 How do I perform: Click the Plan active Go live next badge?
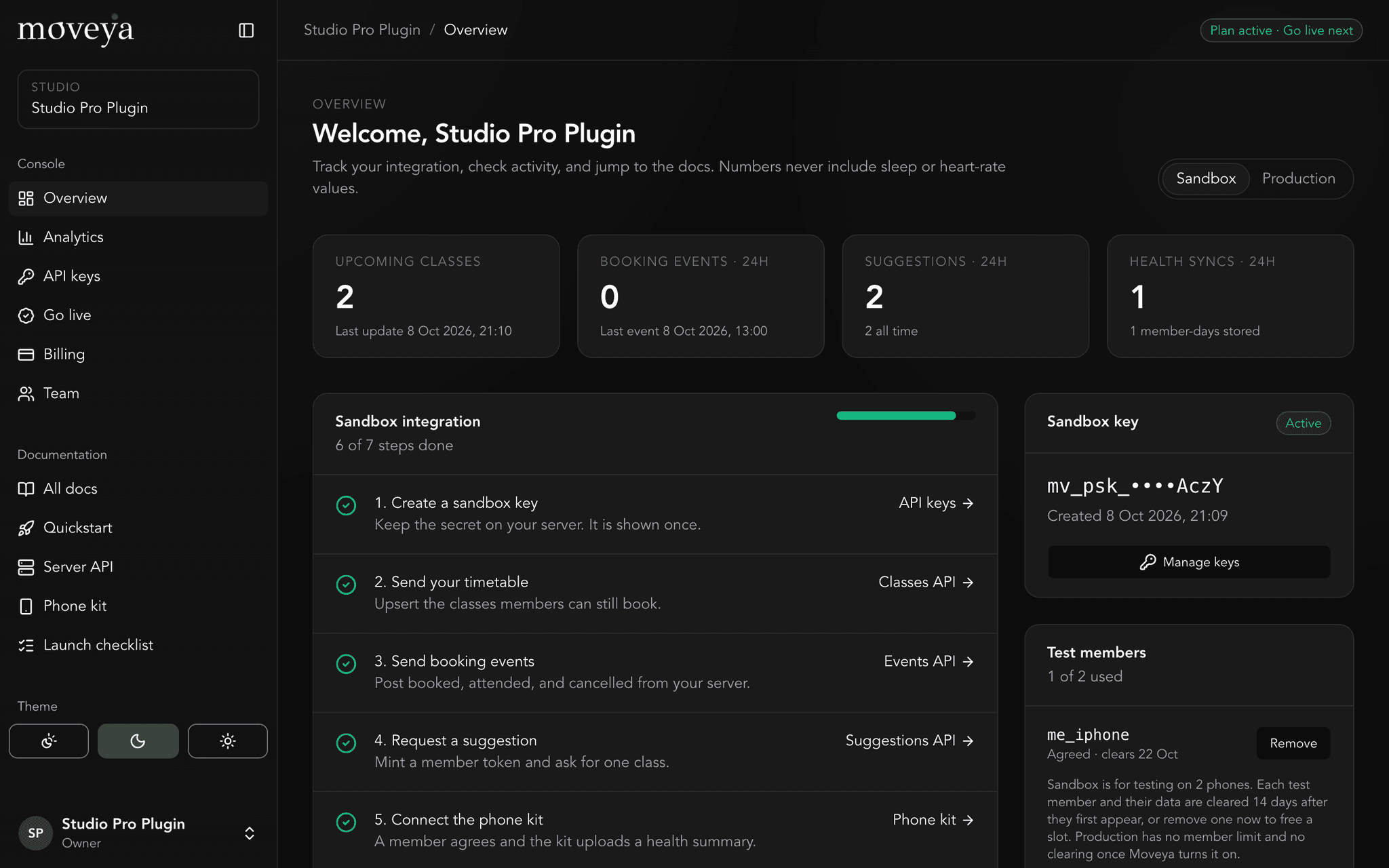click(x=1281, y=31)
